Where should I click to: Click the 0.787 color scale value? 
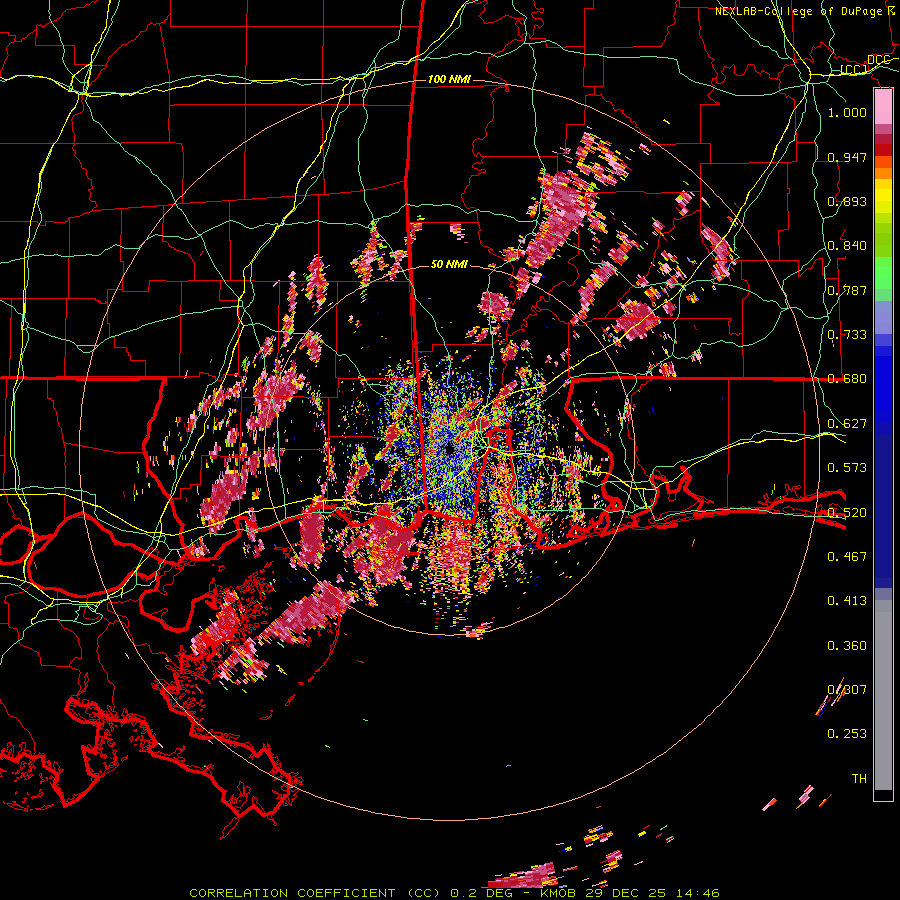pos(847,290)
